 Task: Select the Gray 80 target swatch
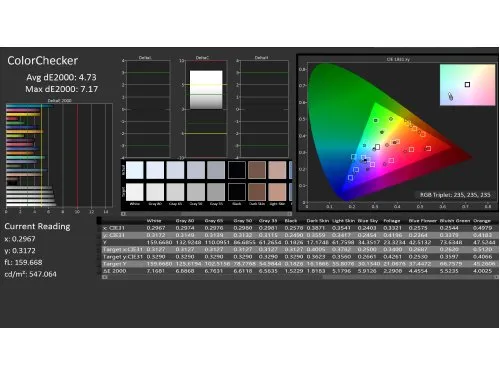tap(155, 192)
